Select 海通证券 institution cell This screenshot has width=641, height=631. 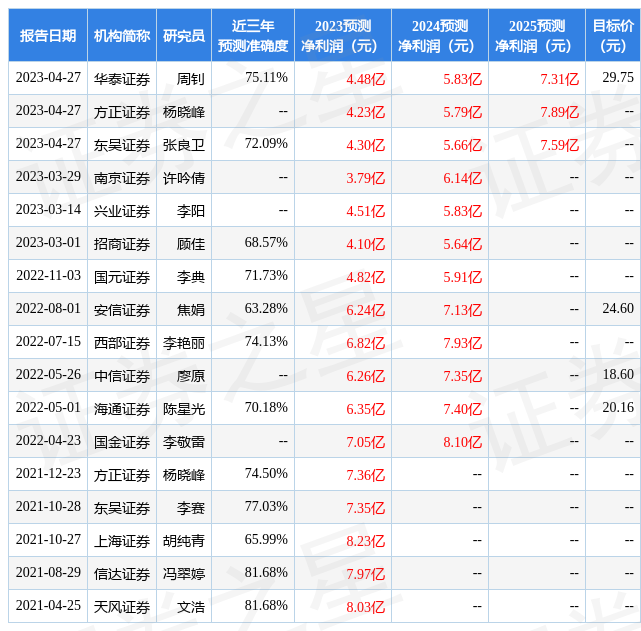click(122, 409)
